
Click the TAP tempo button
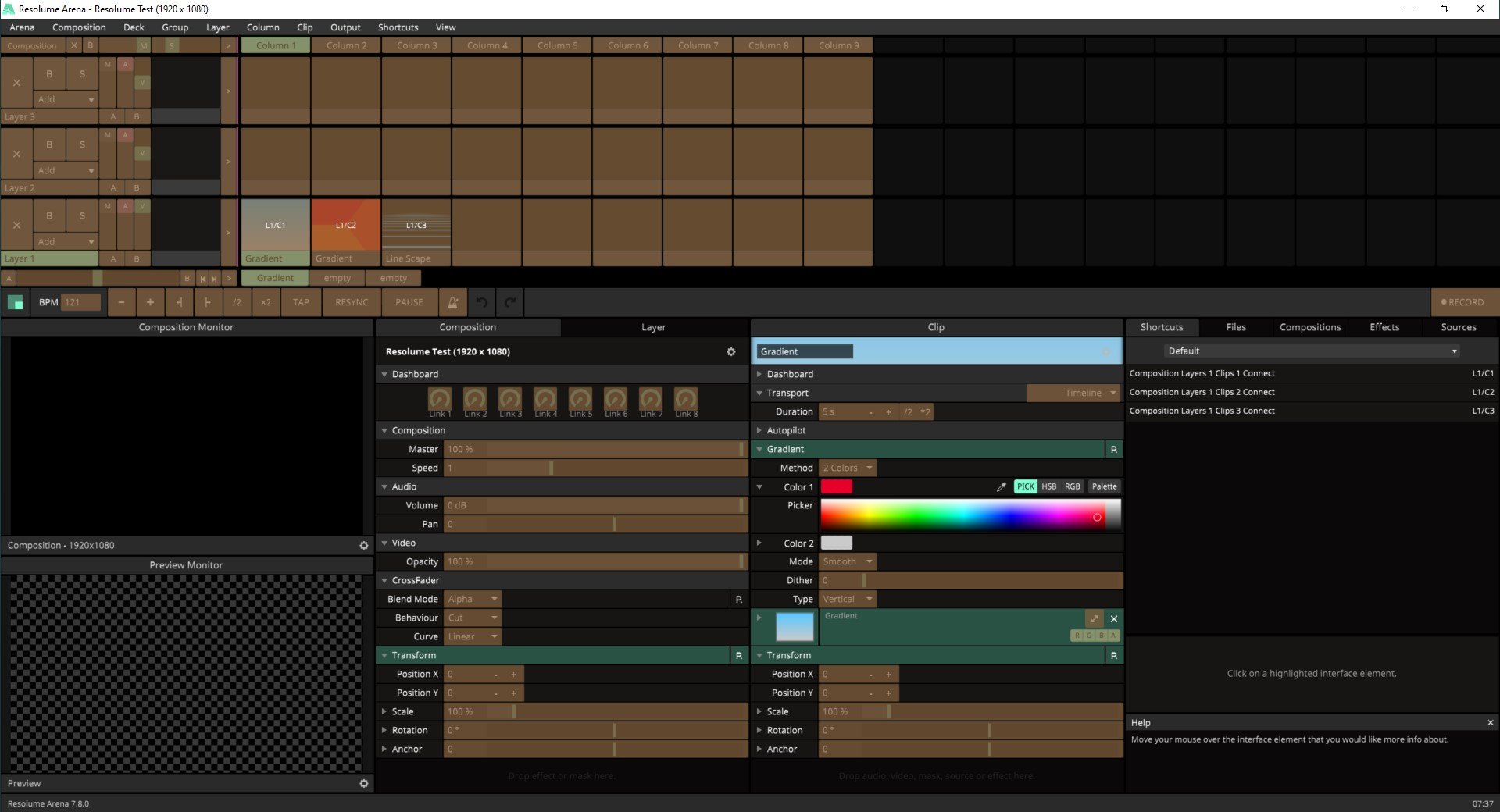[x=301, y=302]
